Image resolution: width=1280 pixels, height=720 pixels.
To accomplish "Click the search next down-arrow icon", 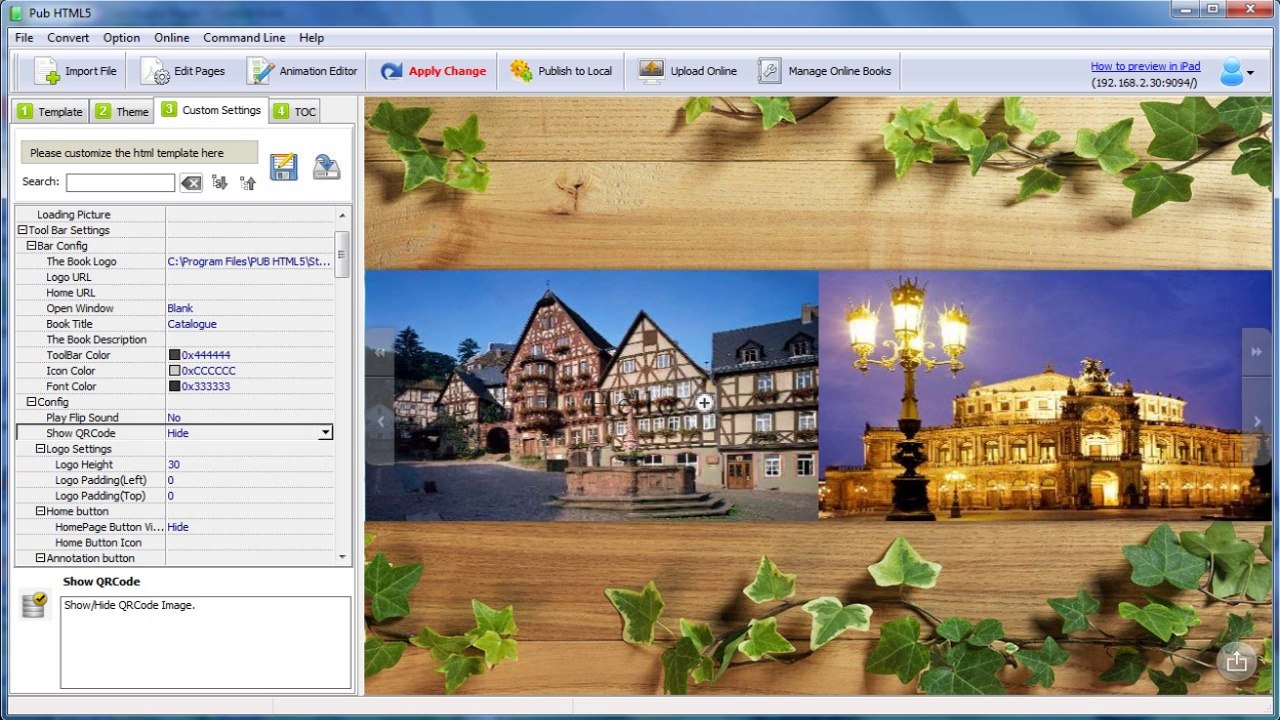I will (x=220, y=183).
